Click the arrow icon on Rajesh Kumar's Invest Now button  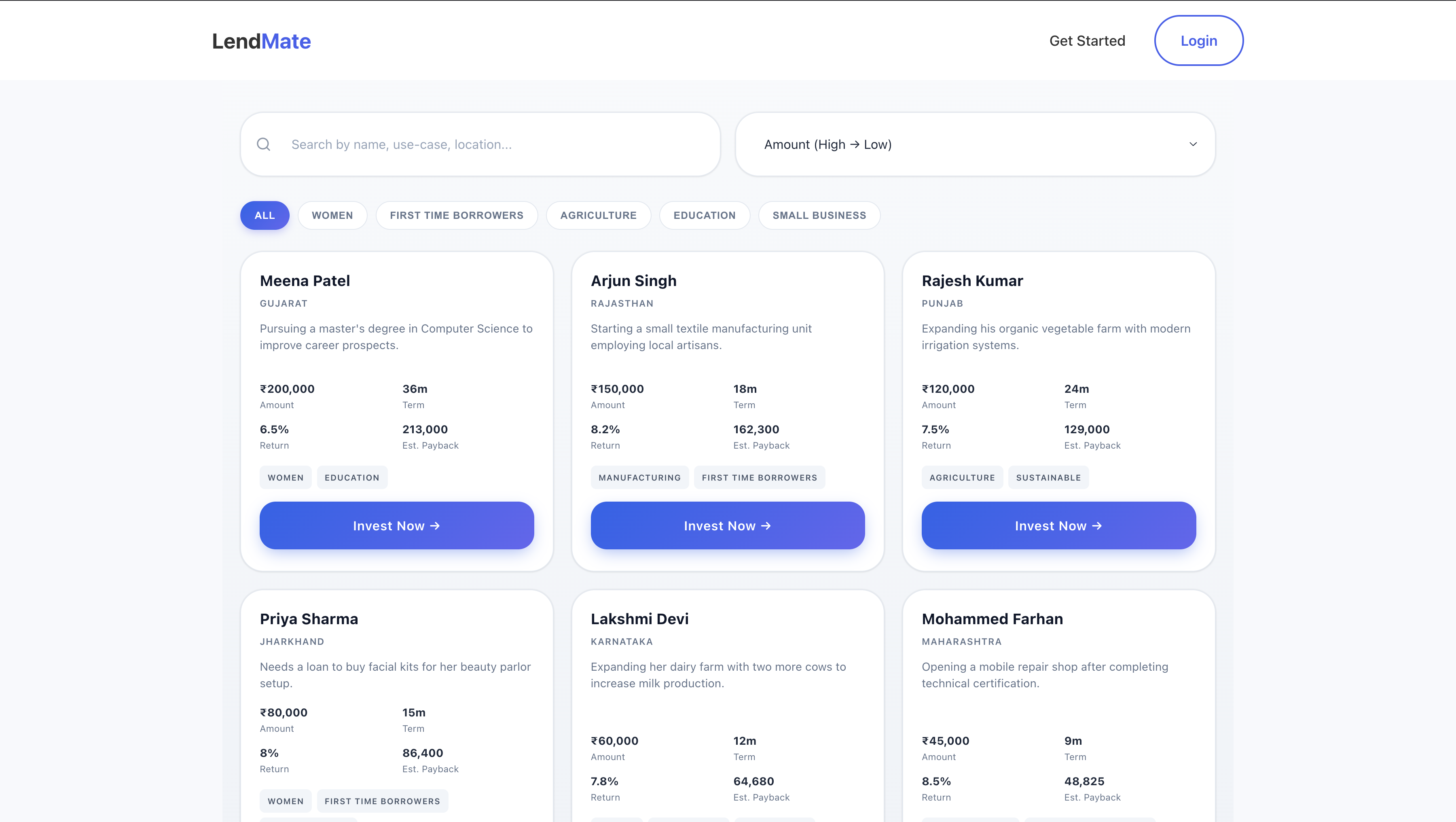pyautogui.click(x=1096, y=525)
